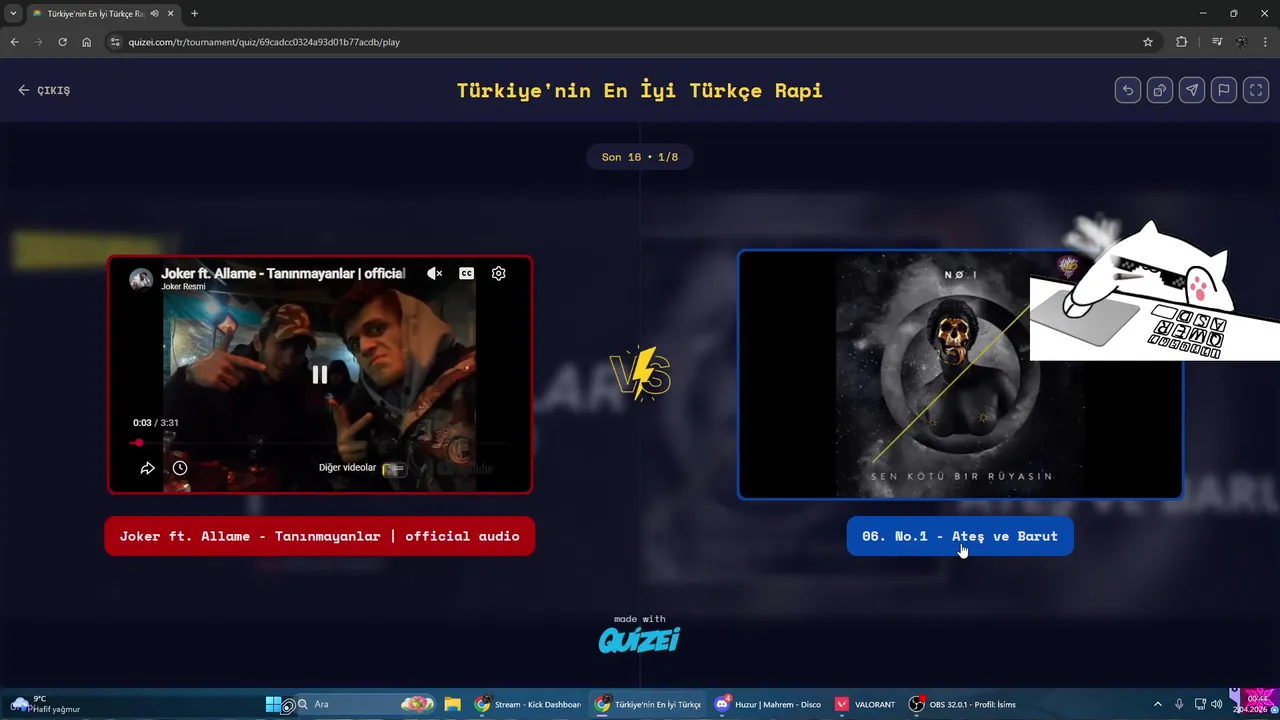Open Chrome extensions puzzle icon
1280x720 pixels.
1182,42
